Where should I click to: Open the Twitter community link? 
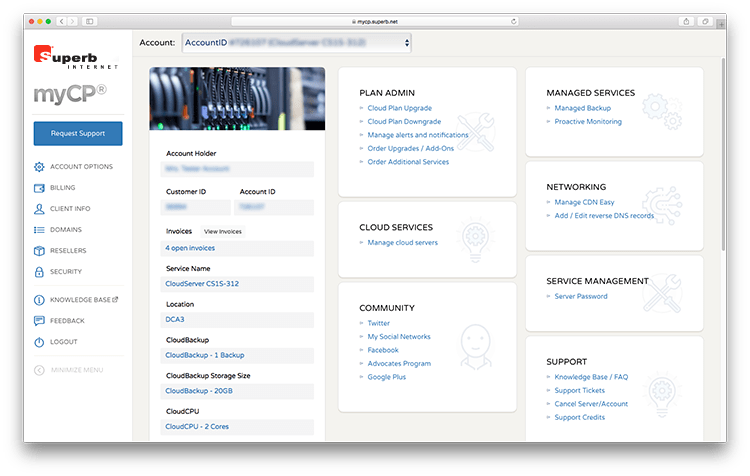(378, 323)
